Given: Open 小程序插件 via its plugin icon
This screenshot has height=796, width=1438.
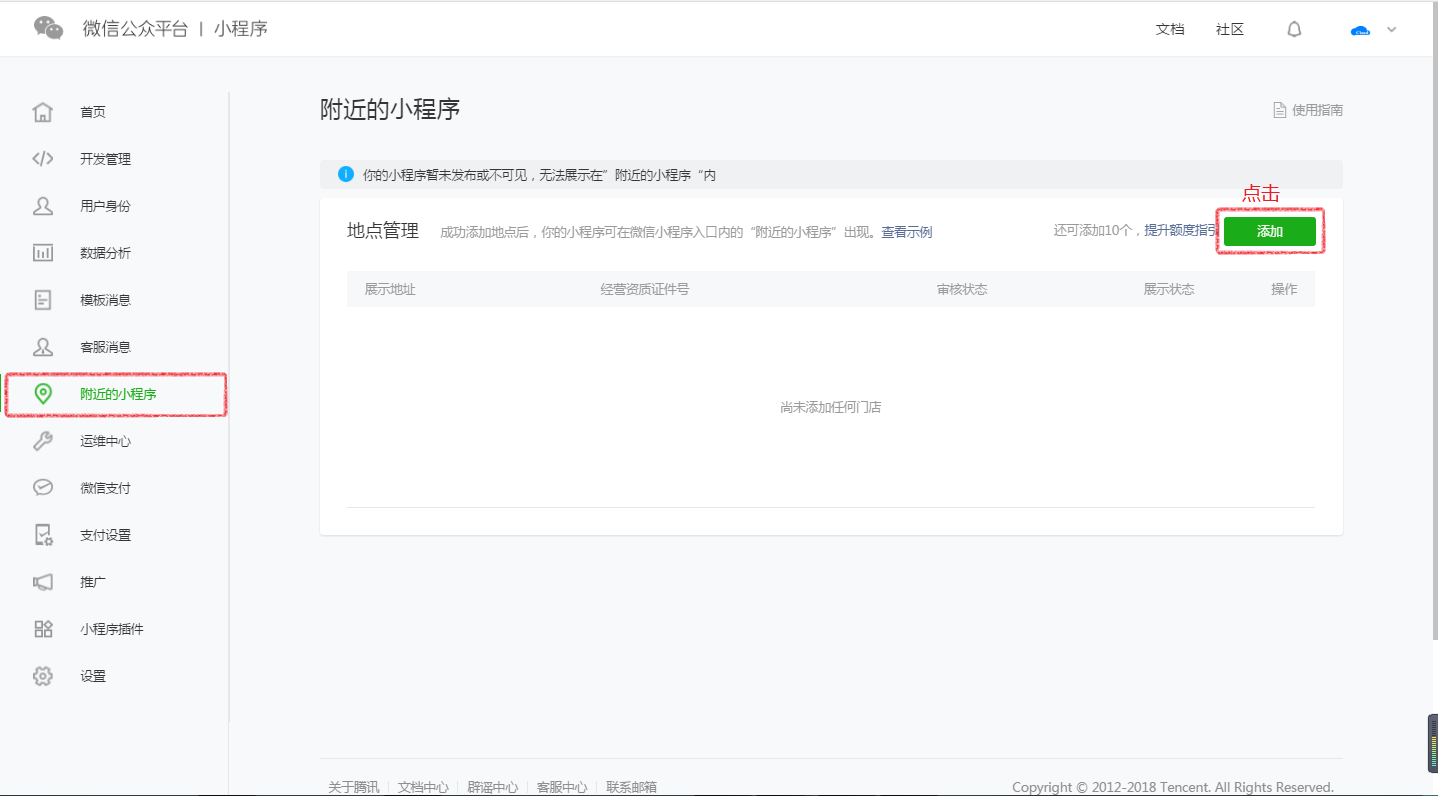Looking at the screenshot, I should point(43,628).
